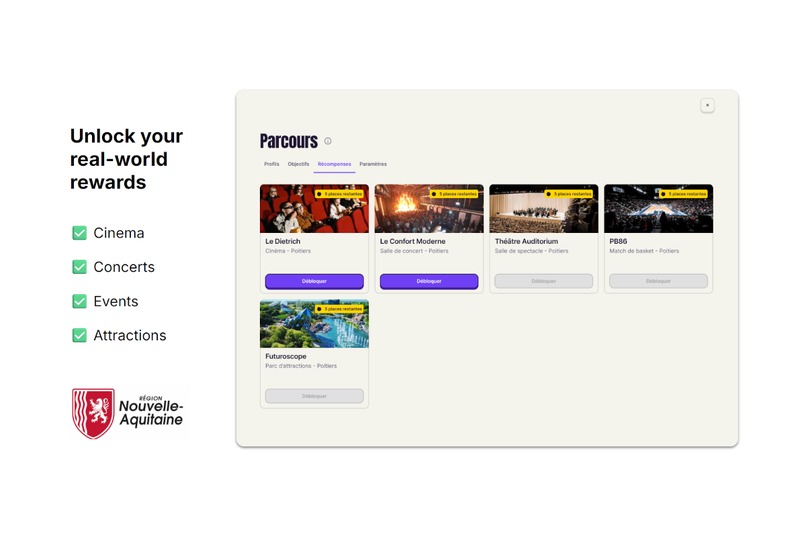
Task: Unlock the Le Dietrich cinema reward
Action: 314,281
